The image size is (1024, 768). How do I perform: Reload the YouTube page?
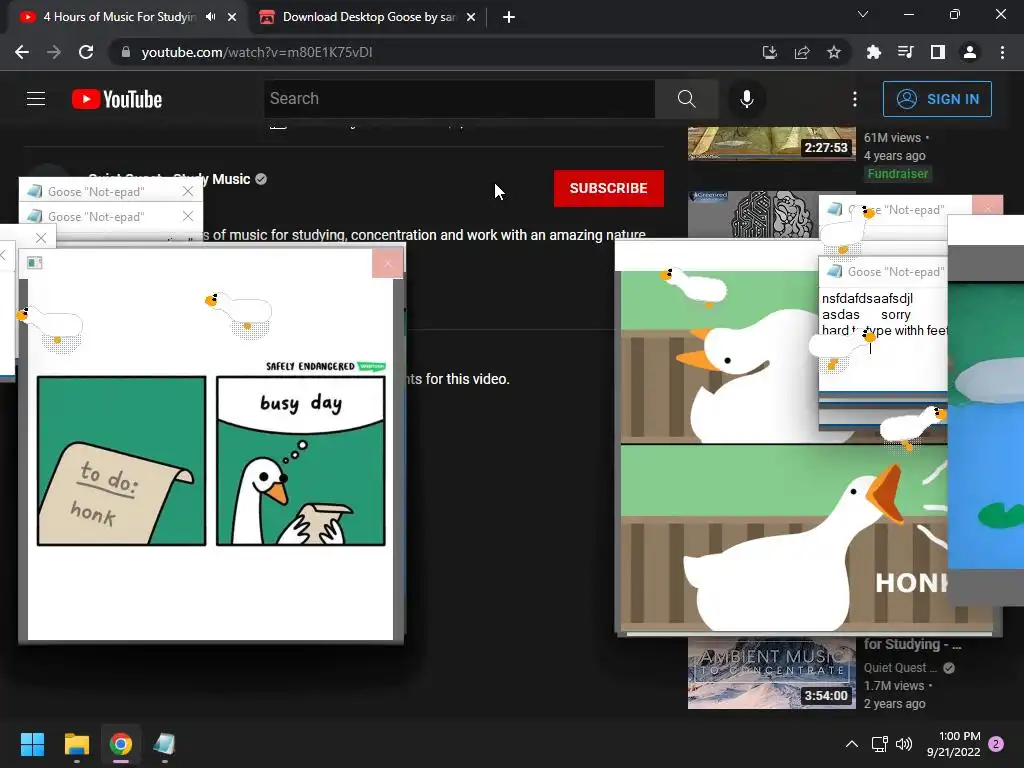(86, 52)
